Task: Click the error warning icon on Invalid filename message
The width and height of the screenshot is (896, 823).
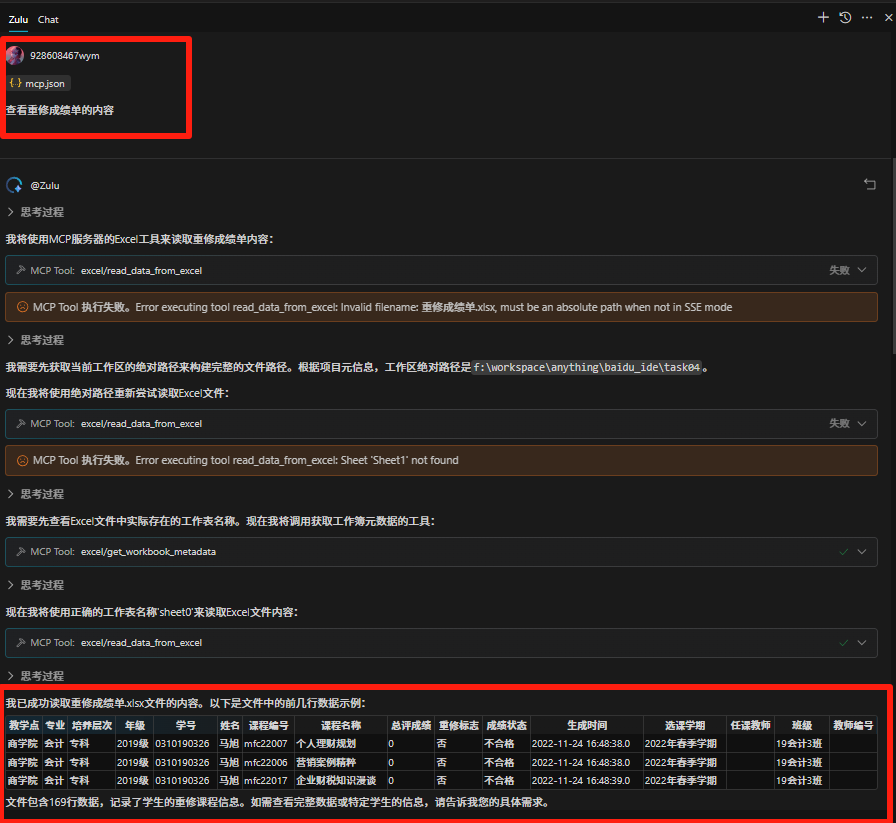Action: click(22, 307)
